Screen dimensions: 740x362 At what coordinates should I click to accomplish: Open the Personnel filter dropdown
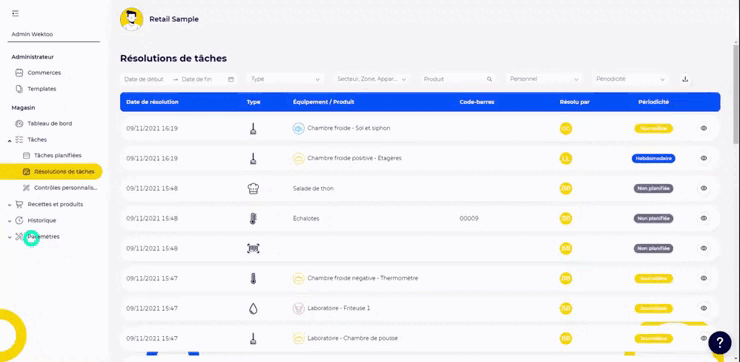[544, 79]
